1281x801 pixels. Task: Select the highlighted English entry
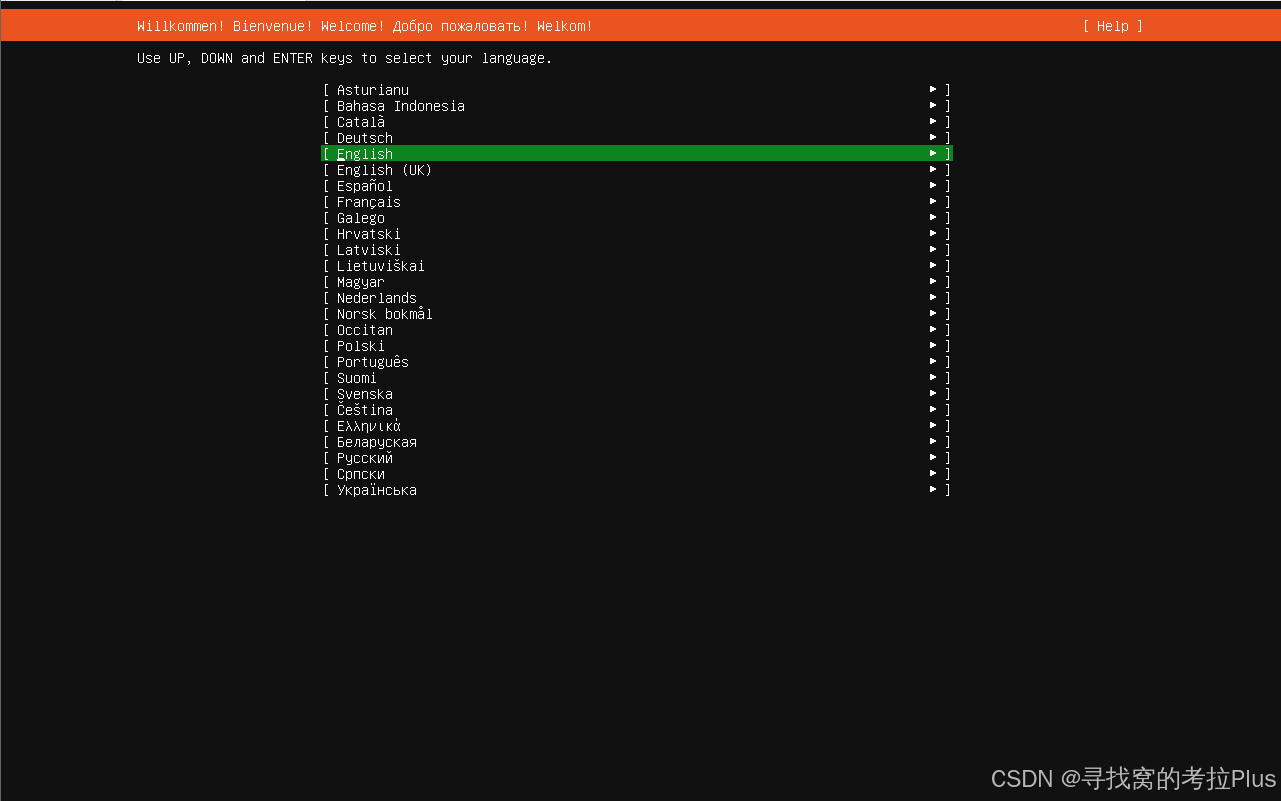coord(637,154)
